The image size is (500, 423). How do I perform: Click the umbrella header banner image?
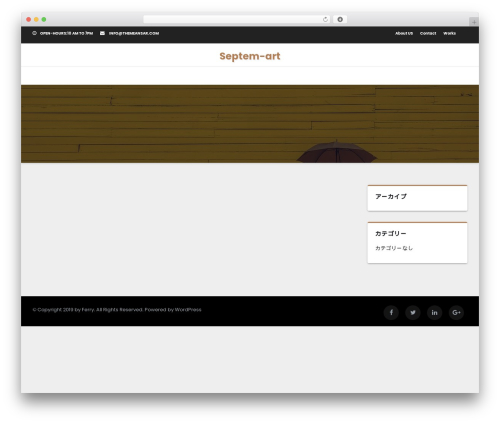click(250, 124)
